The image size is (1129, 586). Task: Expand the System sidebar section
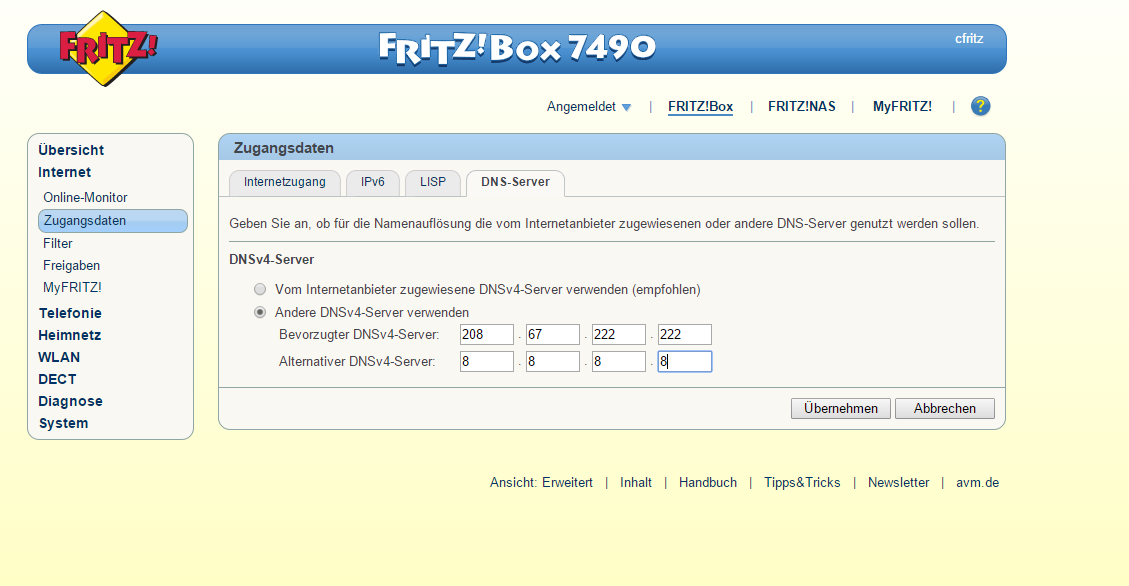(63, 423)
